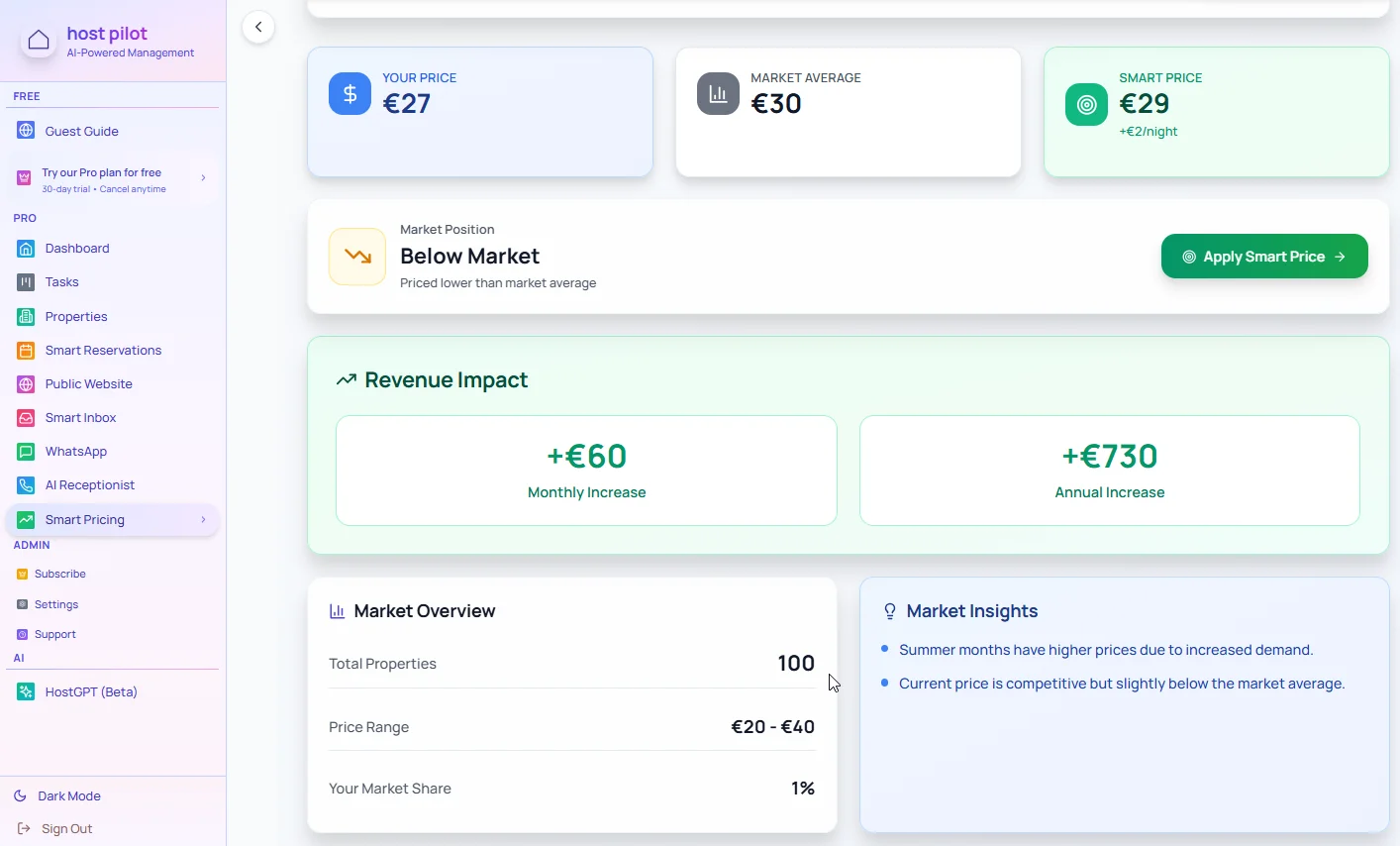Screen dimensions: 1400x846
Task: Select the AI Receptionist feature
Action: (x=90, y=484)
